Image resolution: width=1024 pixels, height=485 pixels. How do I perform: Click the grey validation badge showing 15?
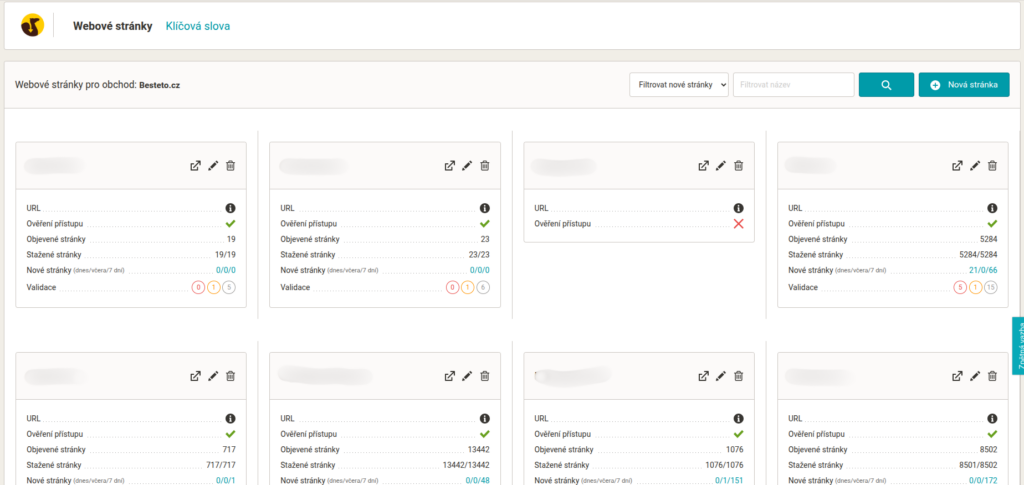click(x=990, y=288)
